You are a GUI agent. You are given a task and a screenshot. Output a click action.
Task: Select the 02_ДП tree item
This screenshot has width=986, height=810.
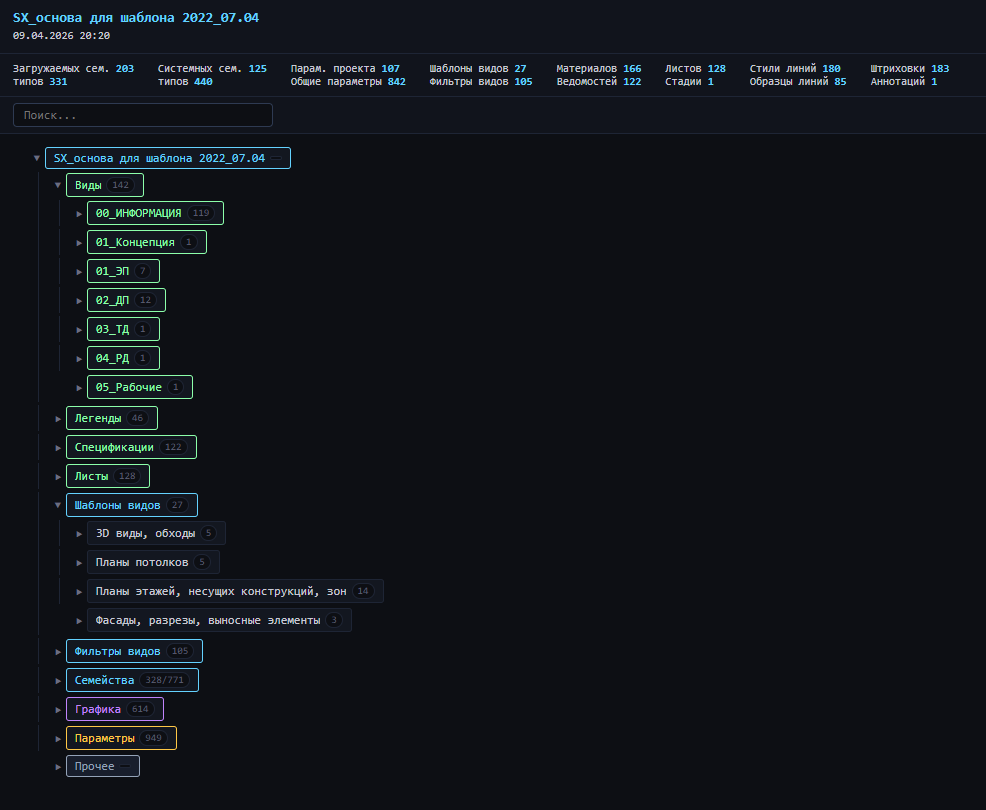pos(125,300)
